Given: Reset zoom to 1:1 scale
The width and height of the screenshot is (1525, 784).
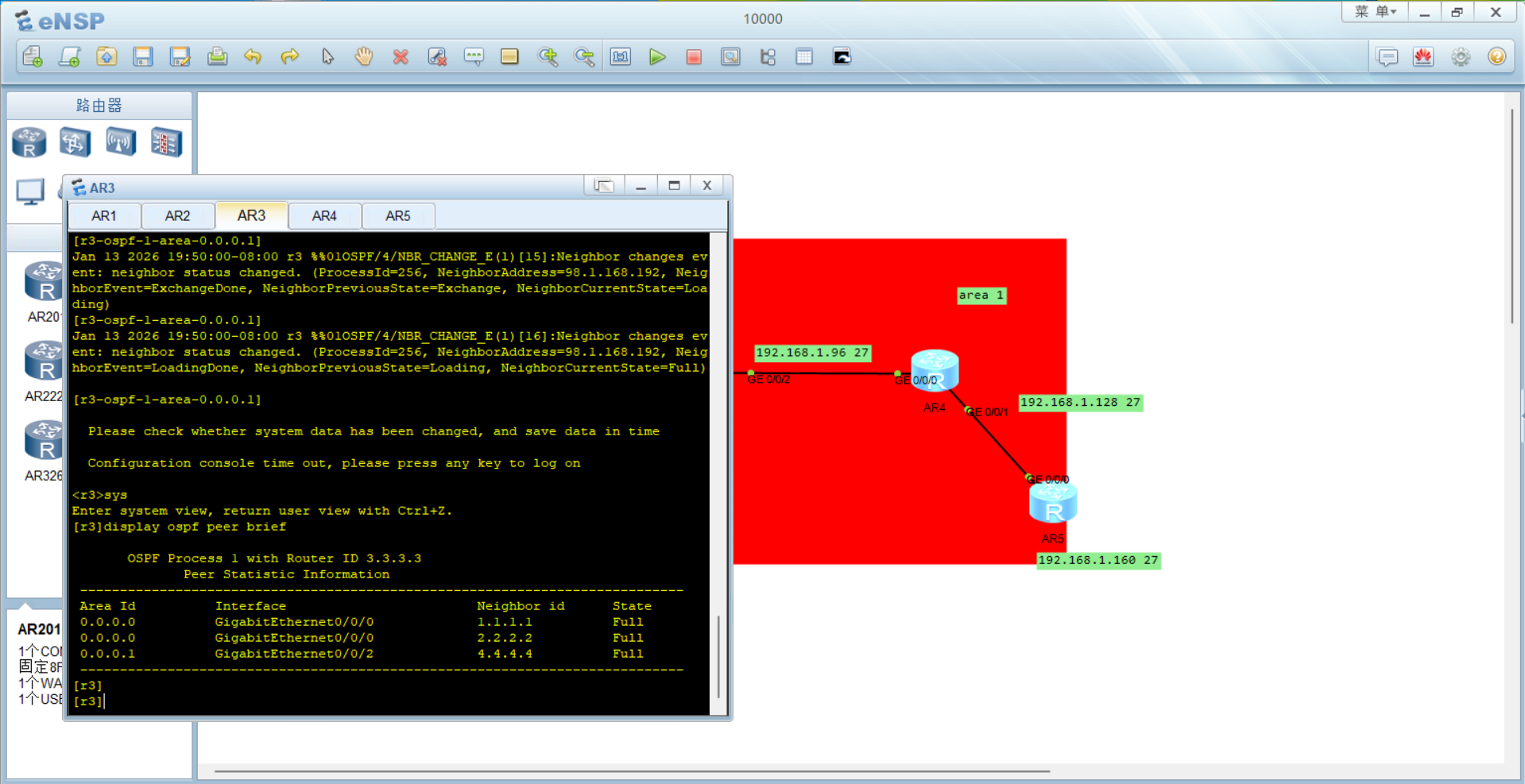Looking at the screenshot, I should click(621, 56).
